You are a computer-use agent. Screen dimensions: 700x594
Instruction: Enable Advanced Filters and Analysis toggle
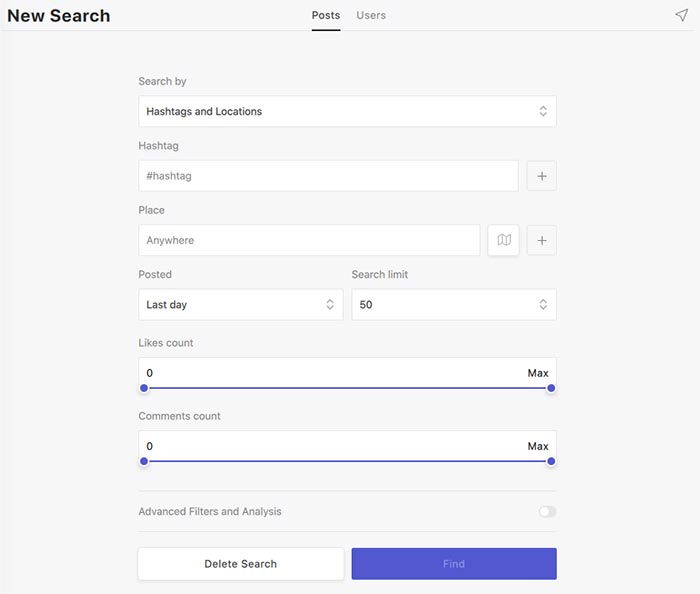pyautogui.click(x=547, y=511)
